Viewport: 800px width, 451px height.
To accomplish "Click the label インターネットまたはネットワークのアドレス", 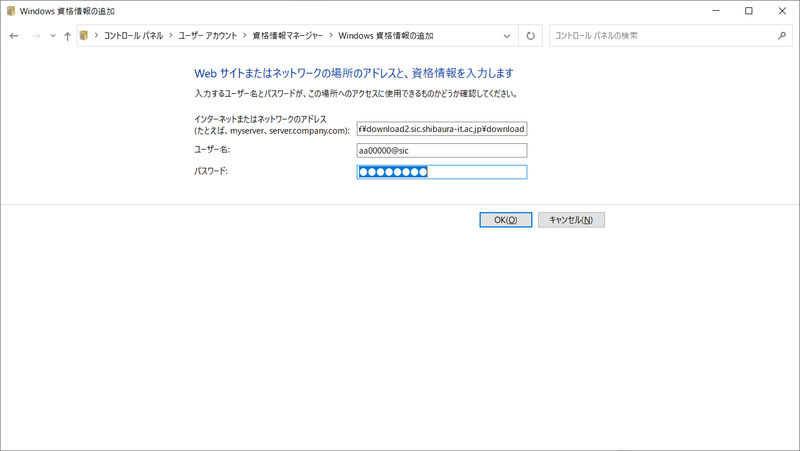I will click(x=260, y=119).
